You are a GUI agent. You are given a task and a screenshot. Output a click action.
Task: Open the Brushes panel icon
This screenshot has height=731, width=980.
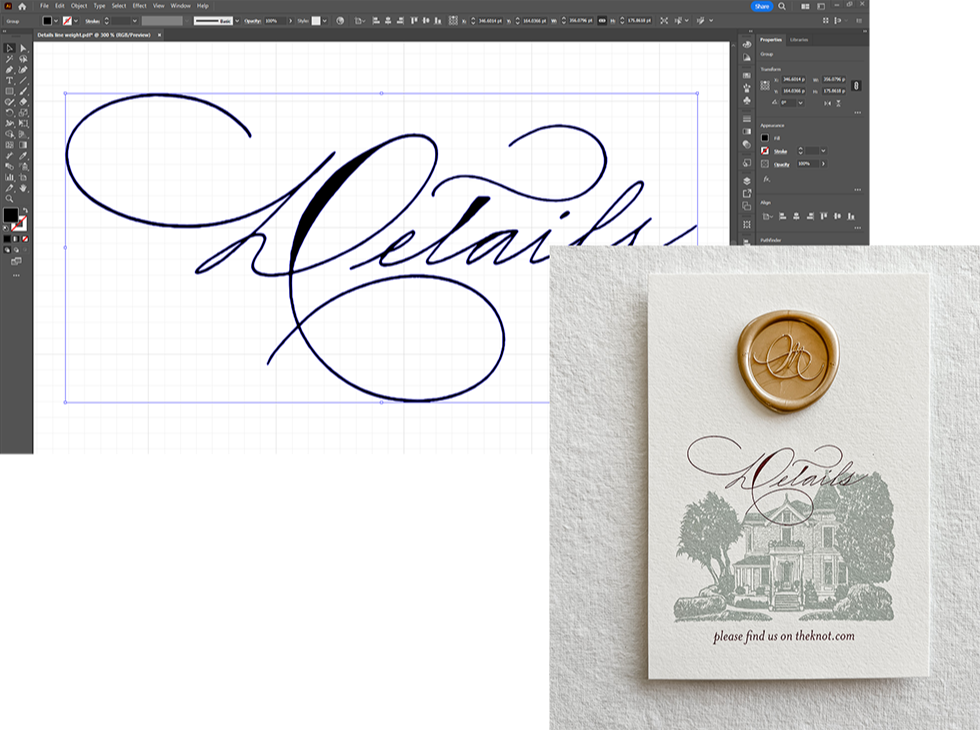[x=747, y=88]
